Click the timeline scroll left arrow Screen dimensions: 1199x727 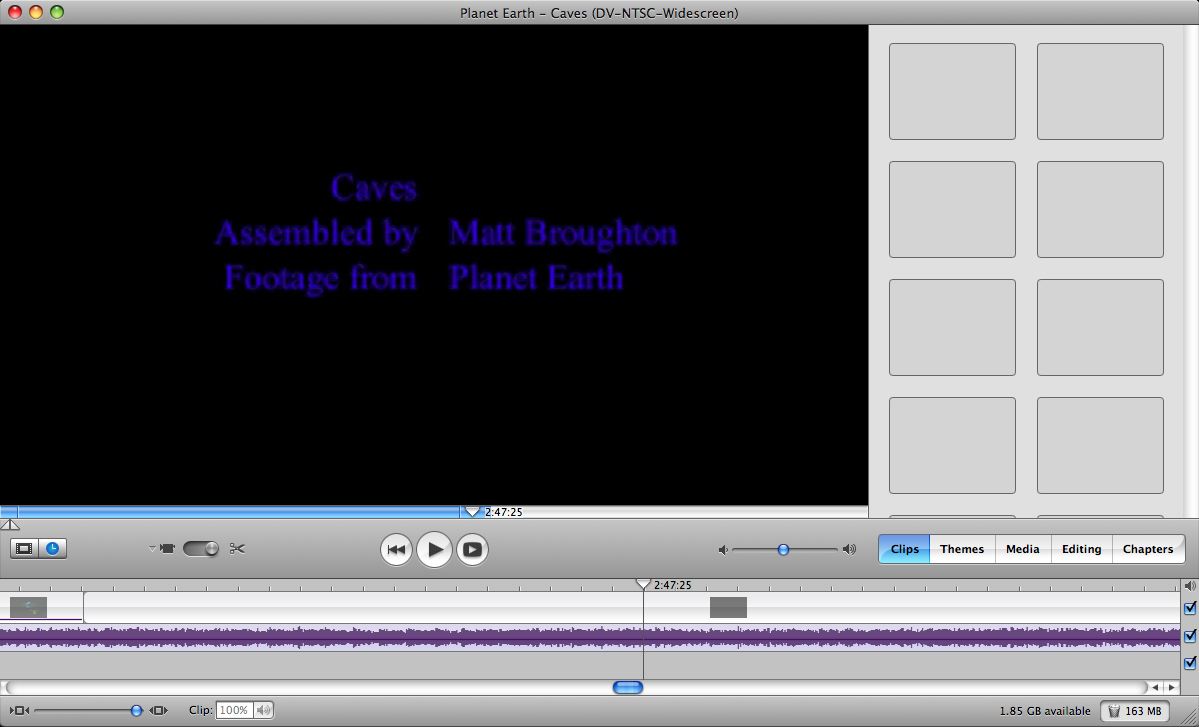click(x=1155, y=687)
